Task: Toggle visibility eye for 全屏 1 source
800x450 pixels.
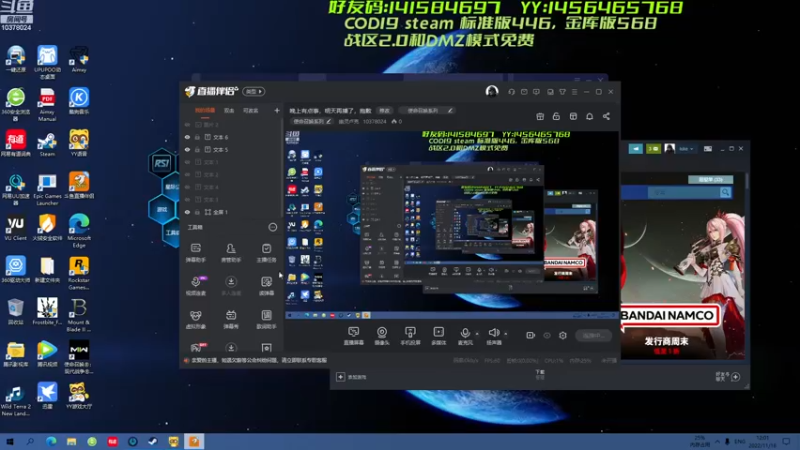Action: pos(187,212)
